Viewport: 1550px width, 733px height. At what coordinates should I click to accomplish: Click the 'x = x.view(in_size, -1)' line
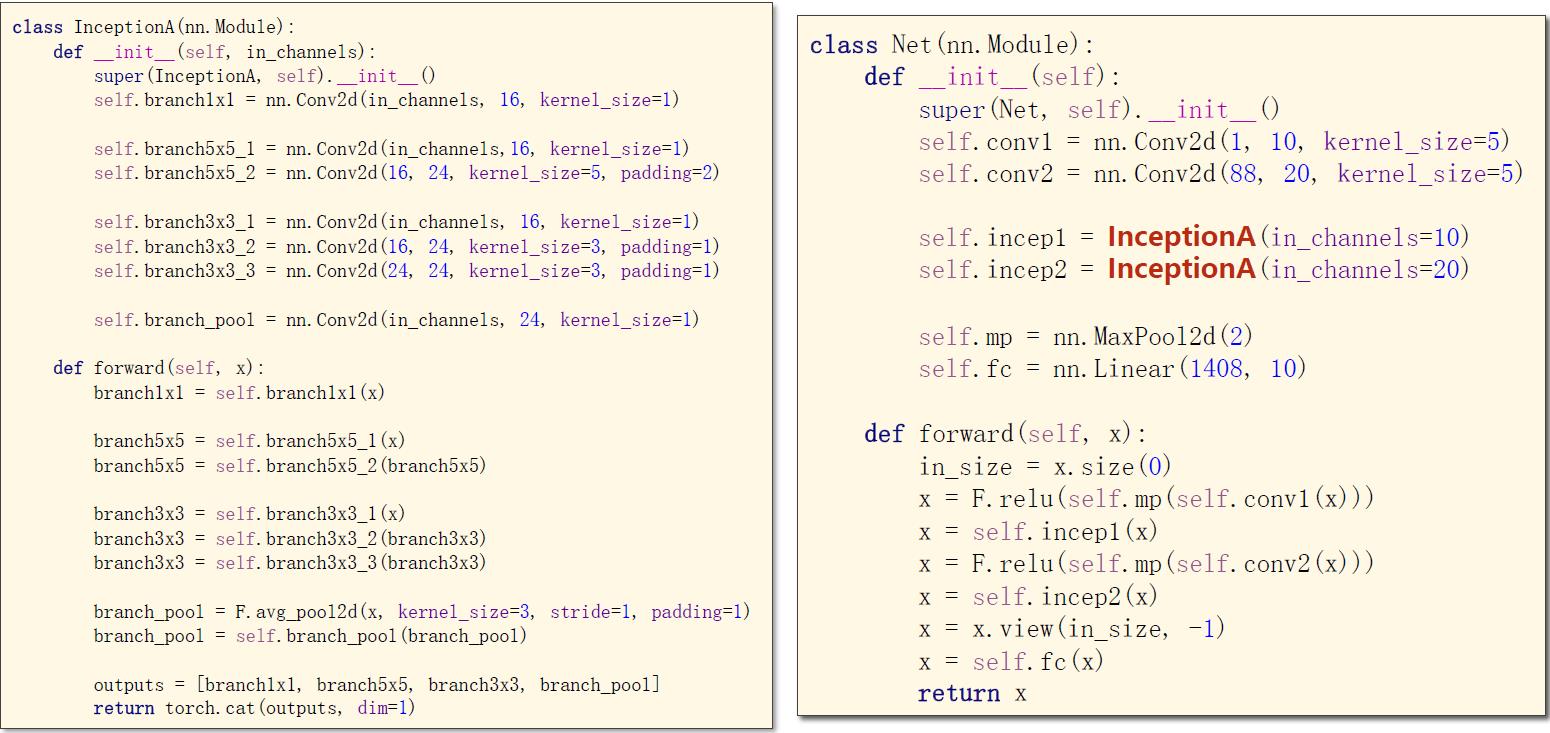coord(1072,629)
